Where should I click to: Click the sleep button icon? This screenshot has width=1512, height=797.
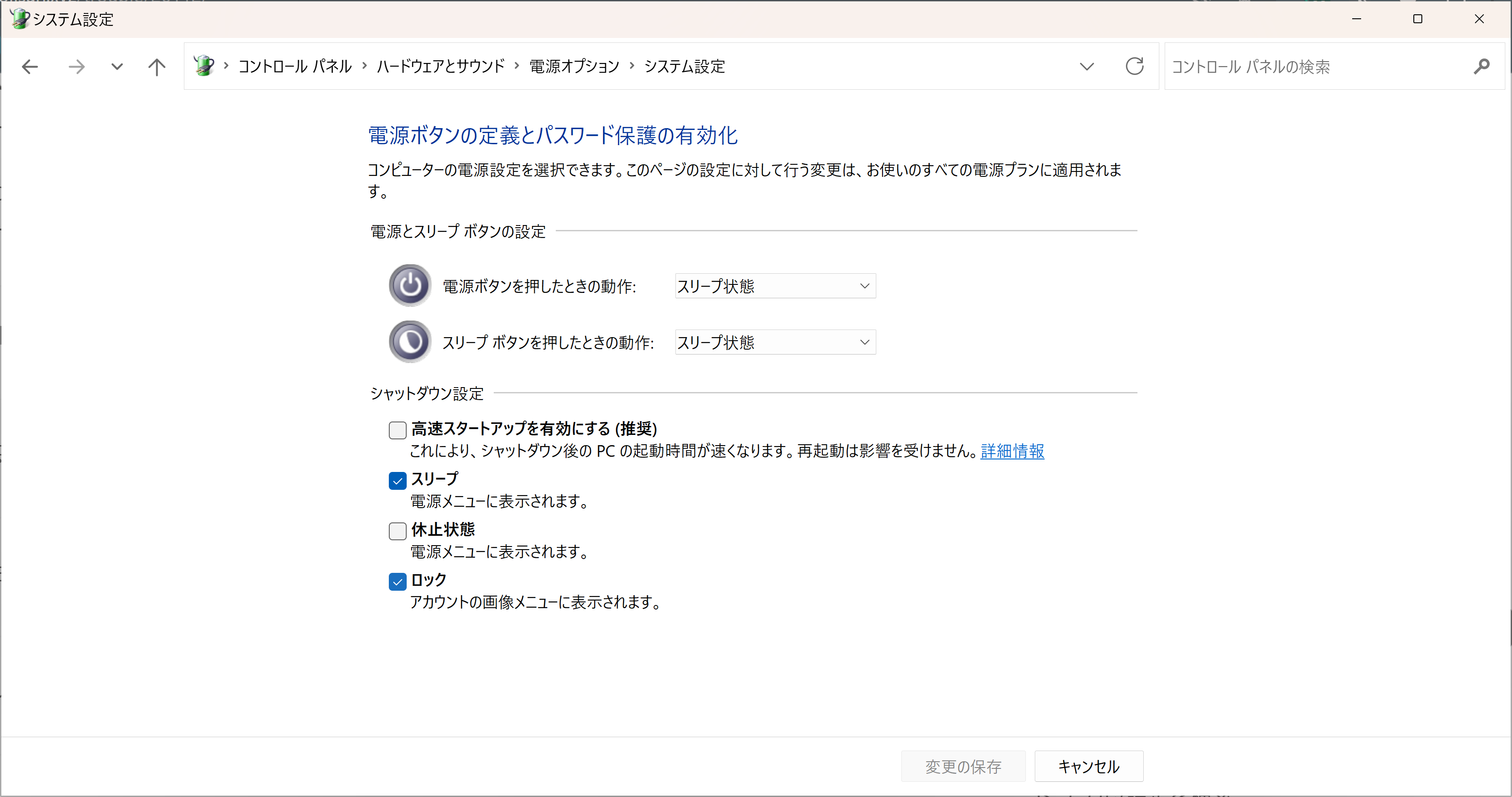tap(409, 342)
